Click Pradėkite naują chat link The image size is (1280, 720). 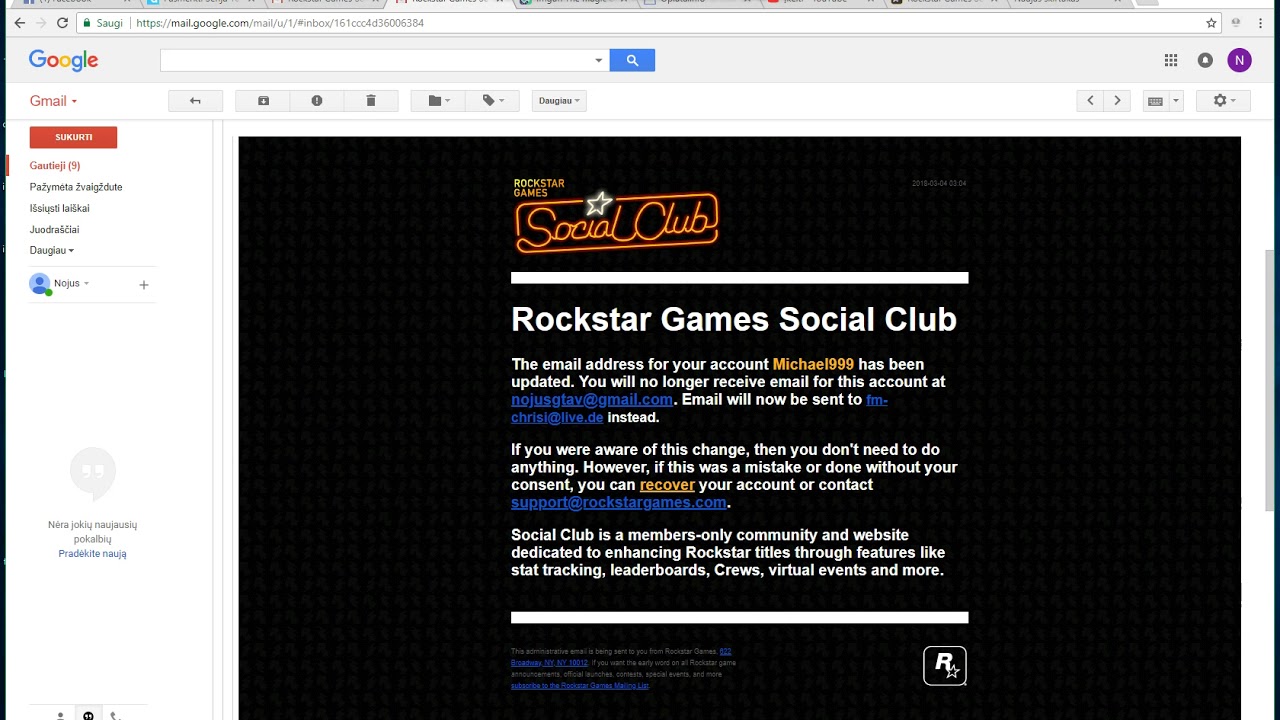tap(92, 554)
